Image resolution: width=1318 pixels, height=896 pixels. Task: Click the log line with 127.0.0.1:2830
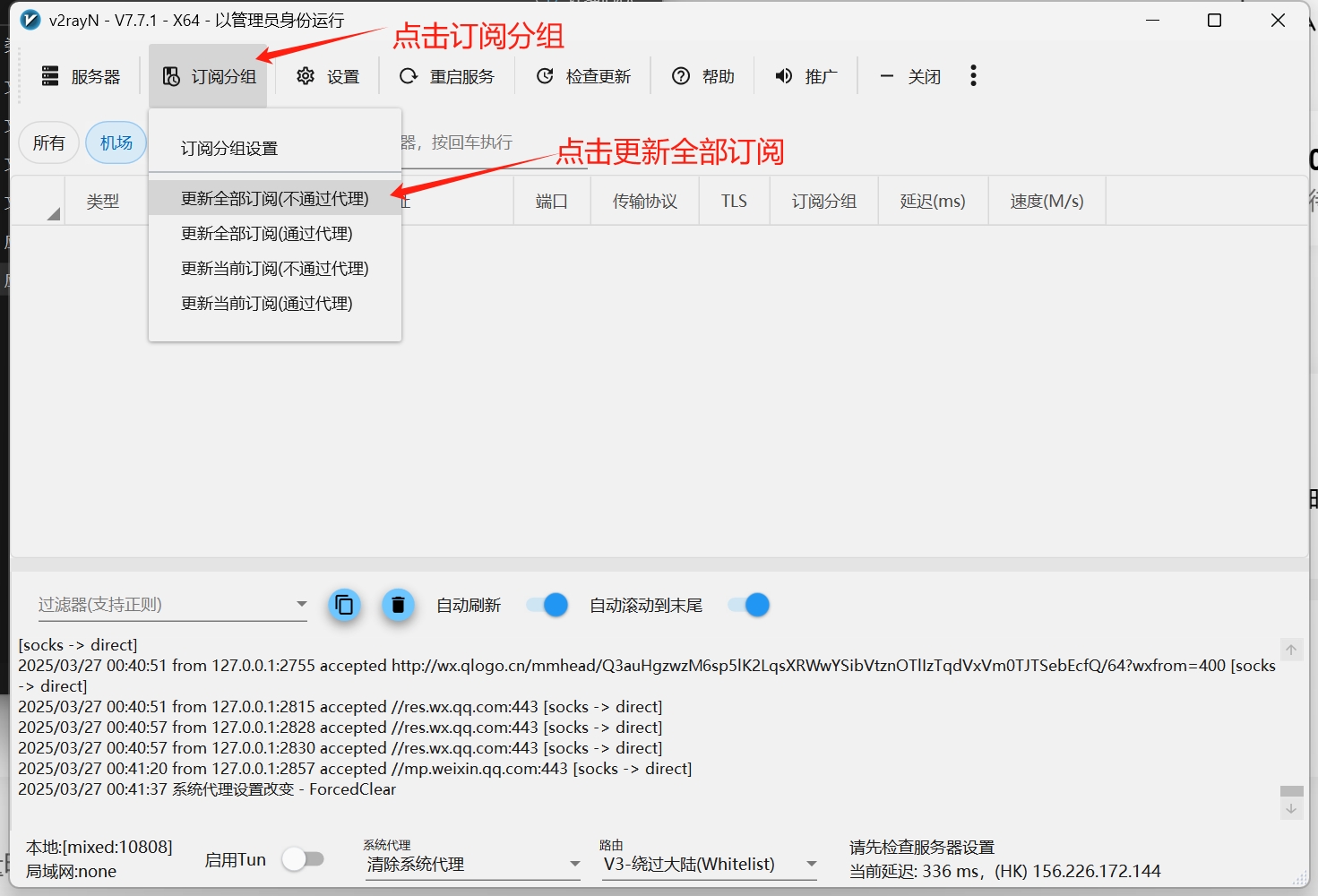[340, 747]
